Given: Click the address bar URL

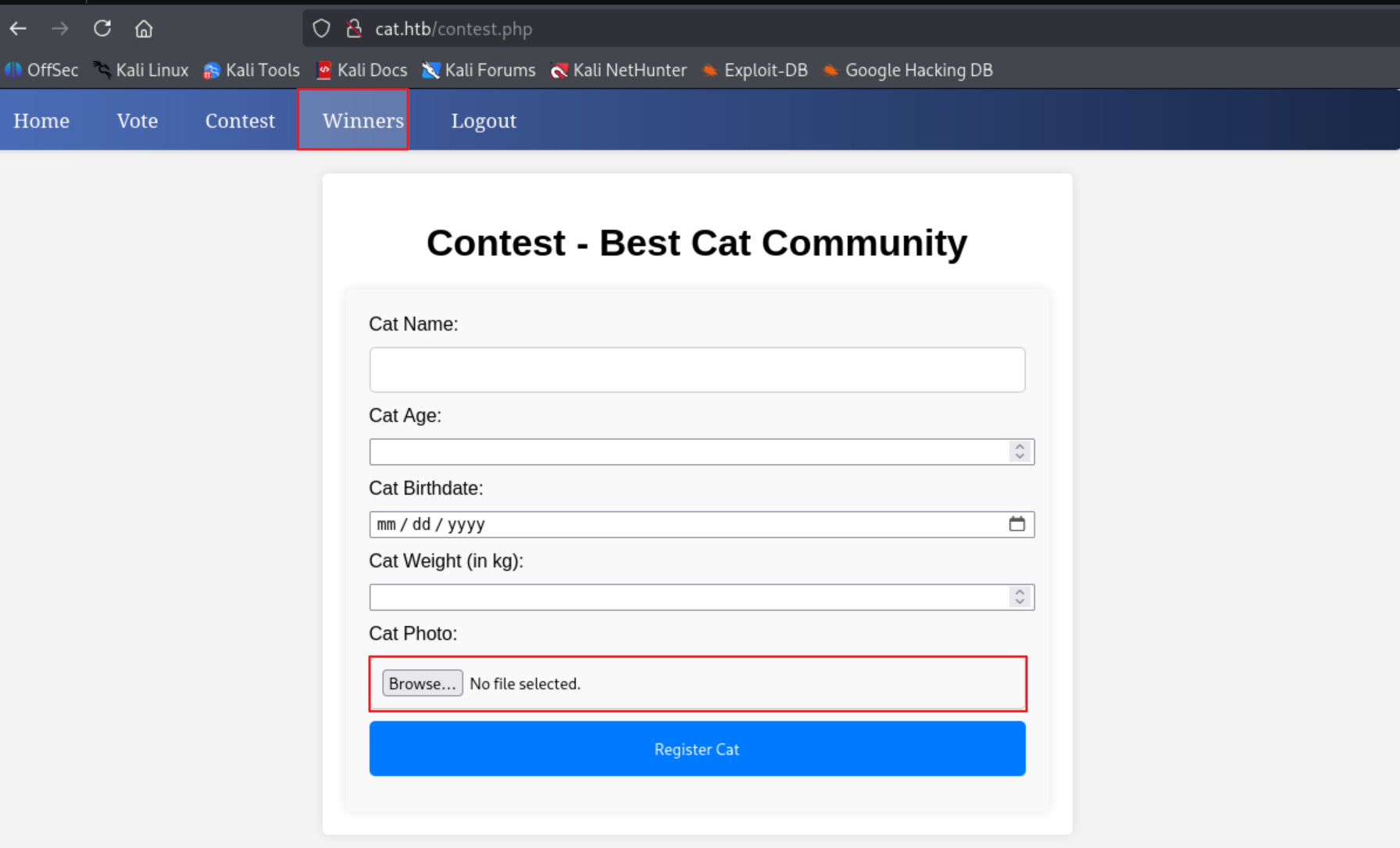Looking at the screenshot, I should coord(453,29).
